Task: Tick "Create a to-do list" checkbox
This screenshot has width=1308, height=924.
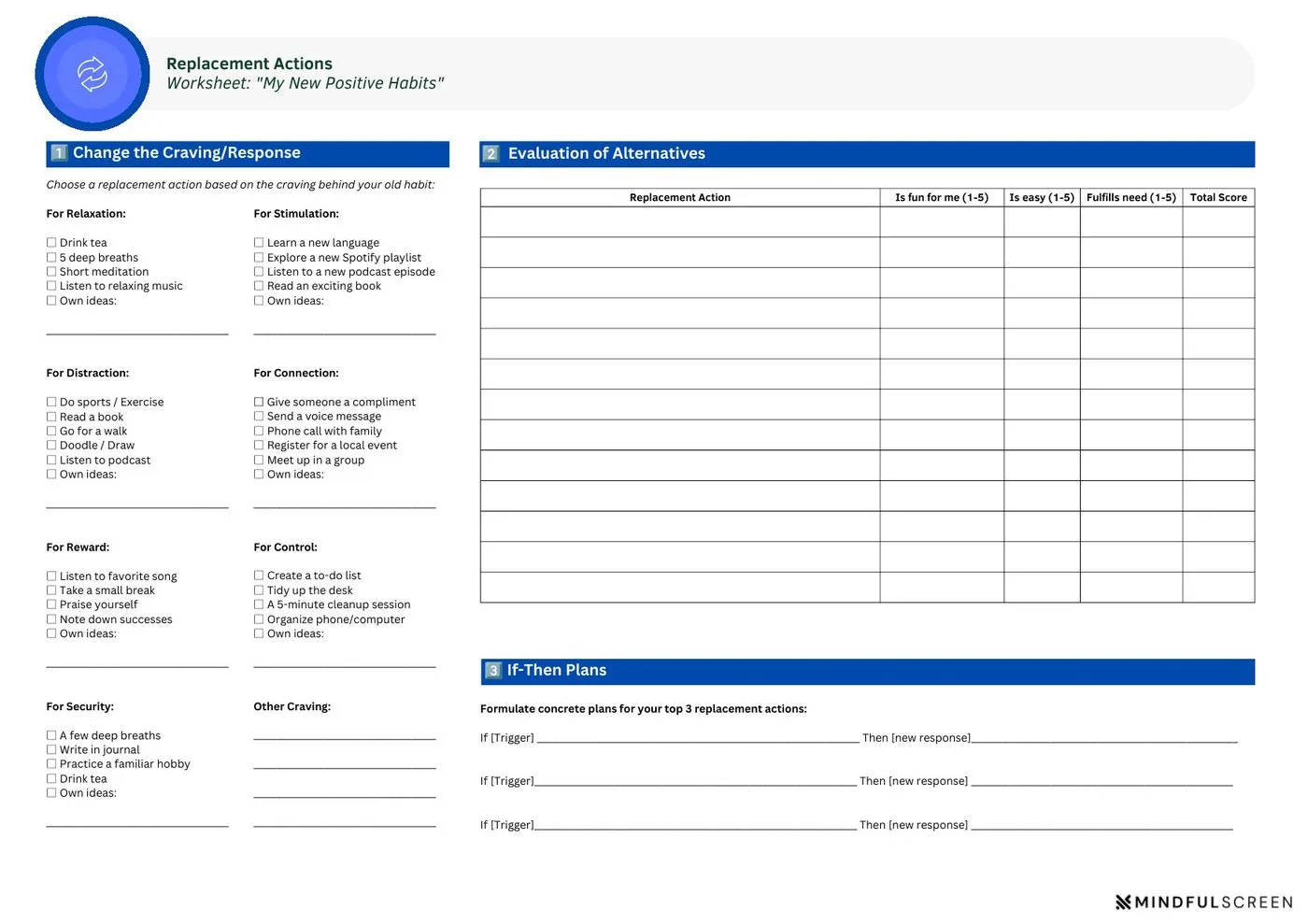Action: [x=259, y=576]
